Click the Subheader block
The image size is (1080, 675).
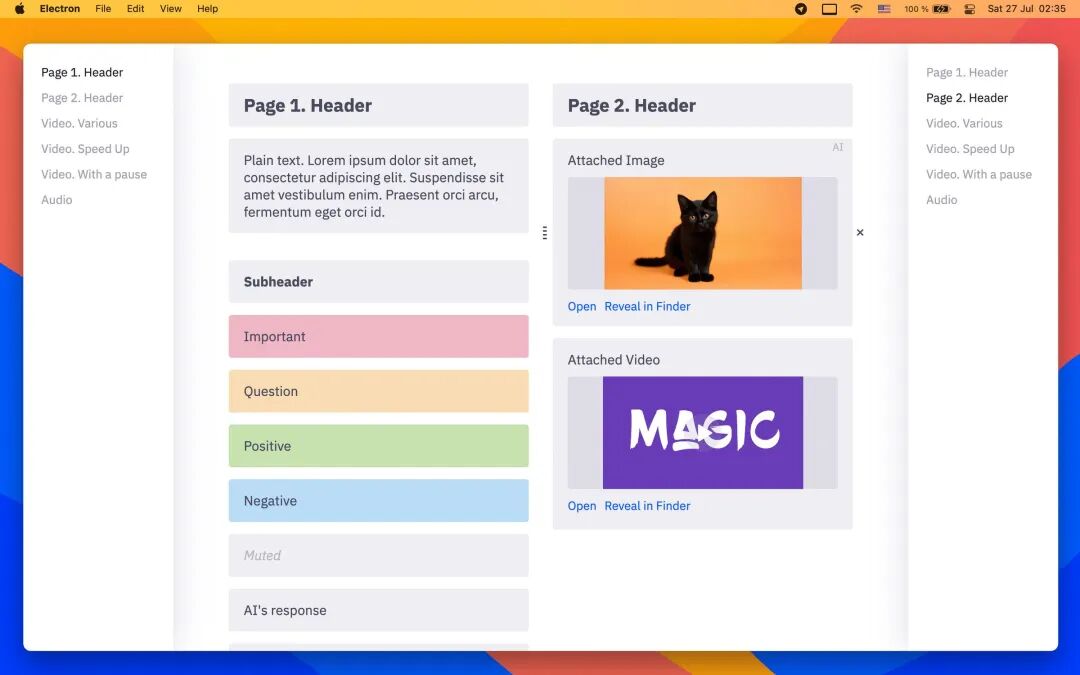[x=379, y=282]
